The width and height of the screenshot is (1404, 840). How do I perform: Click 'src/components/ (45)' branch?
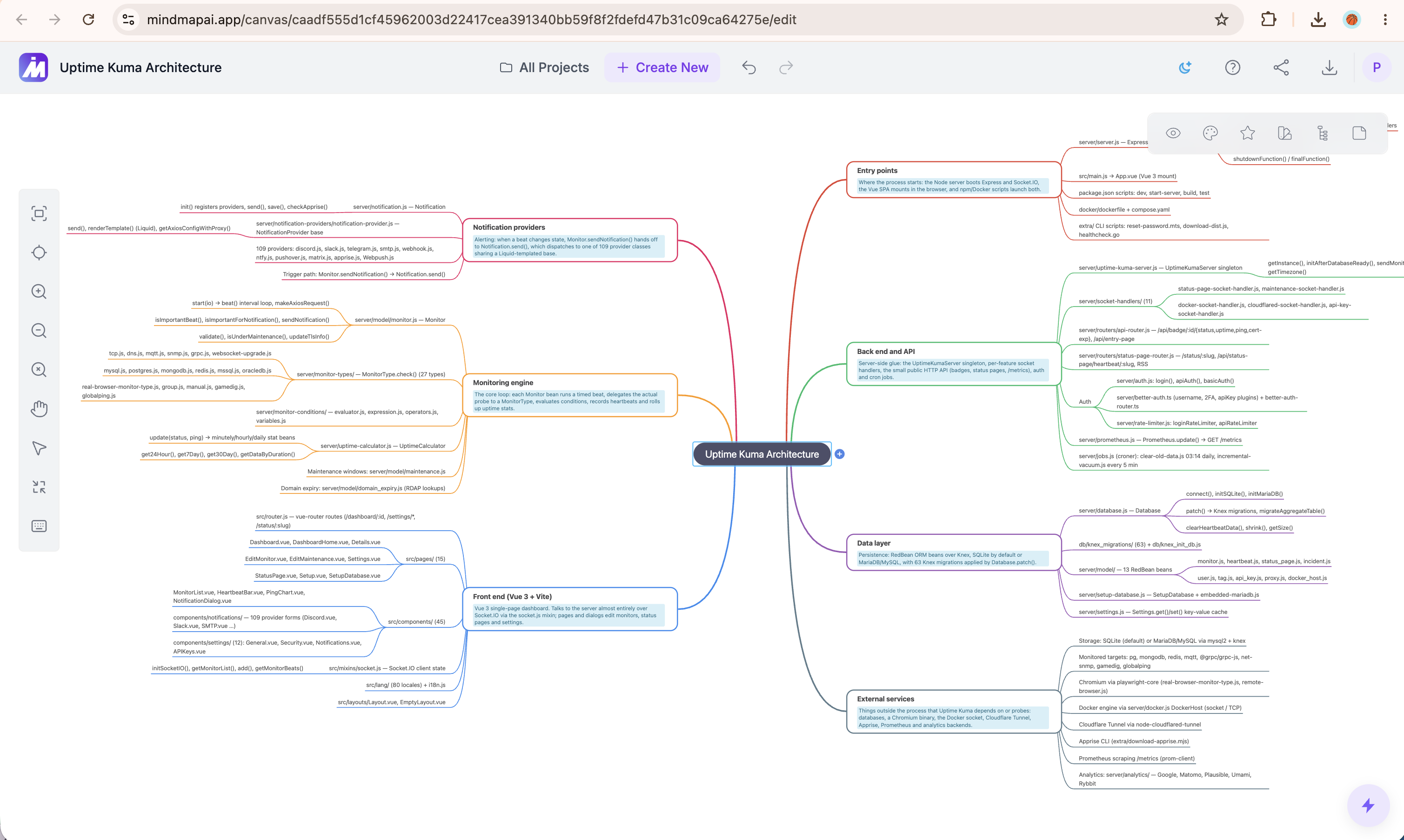[416, 621]
